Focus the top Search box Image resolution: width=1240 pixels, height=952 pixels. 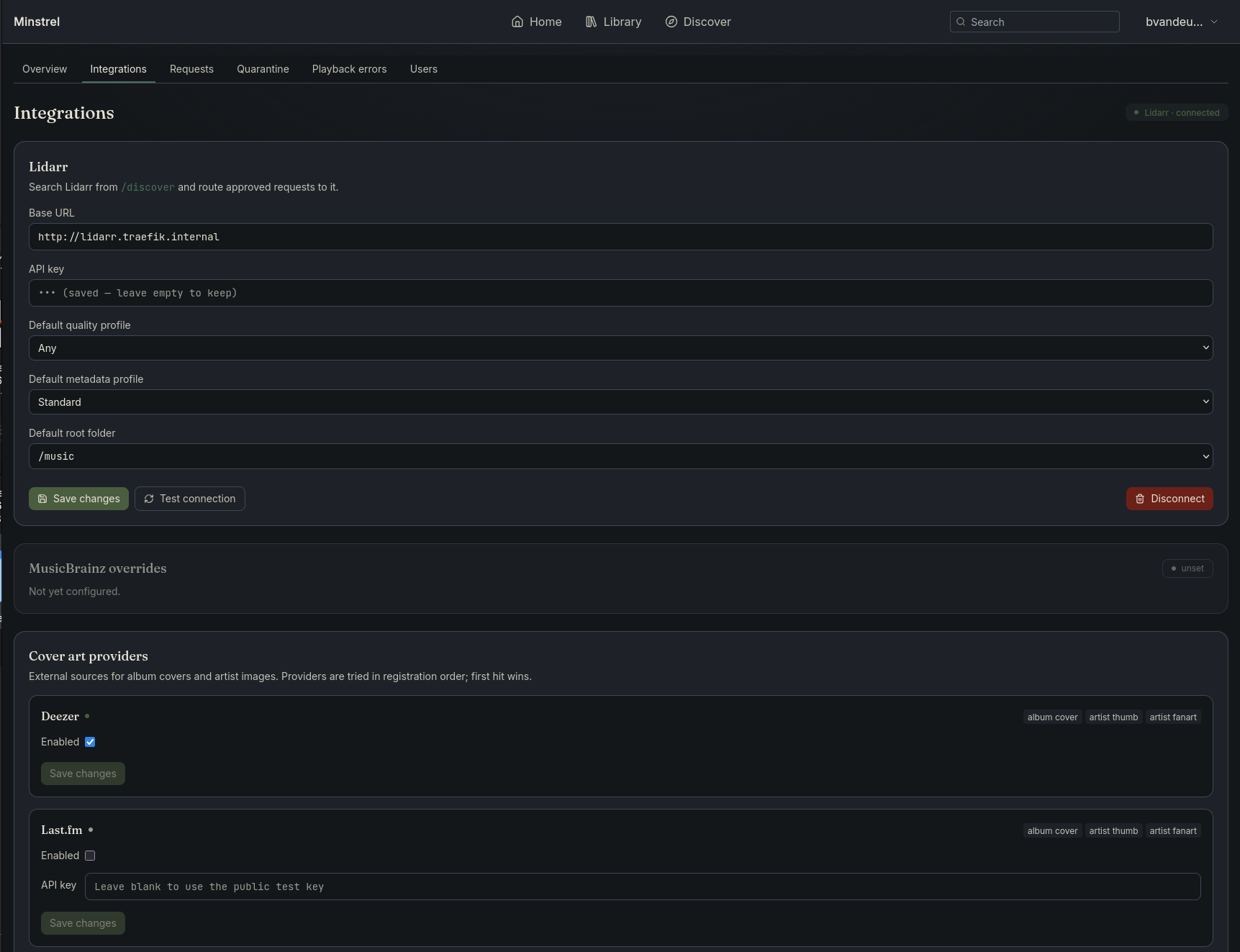pos(1034,22)
